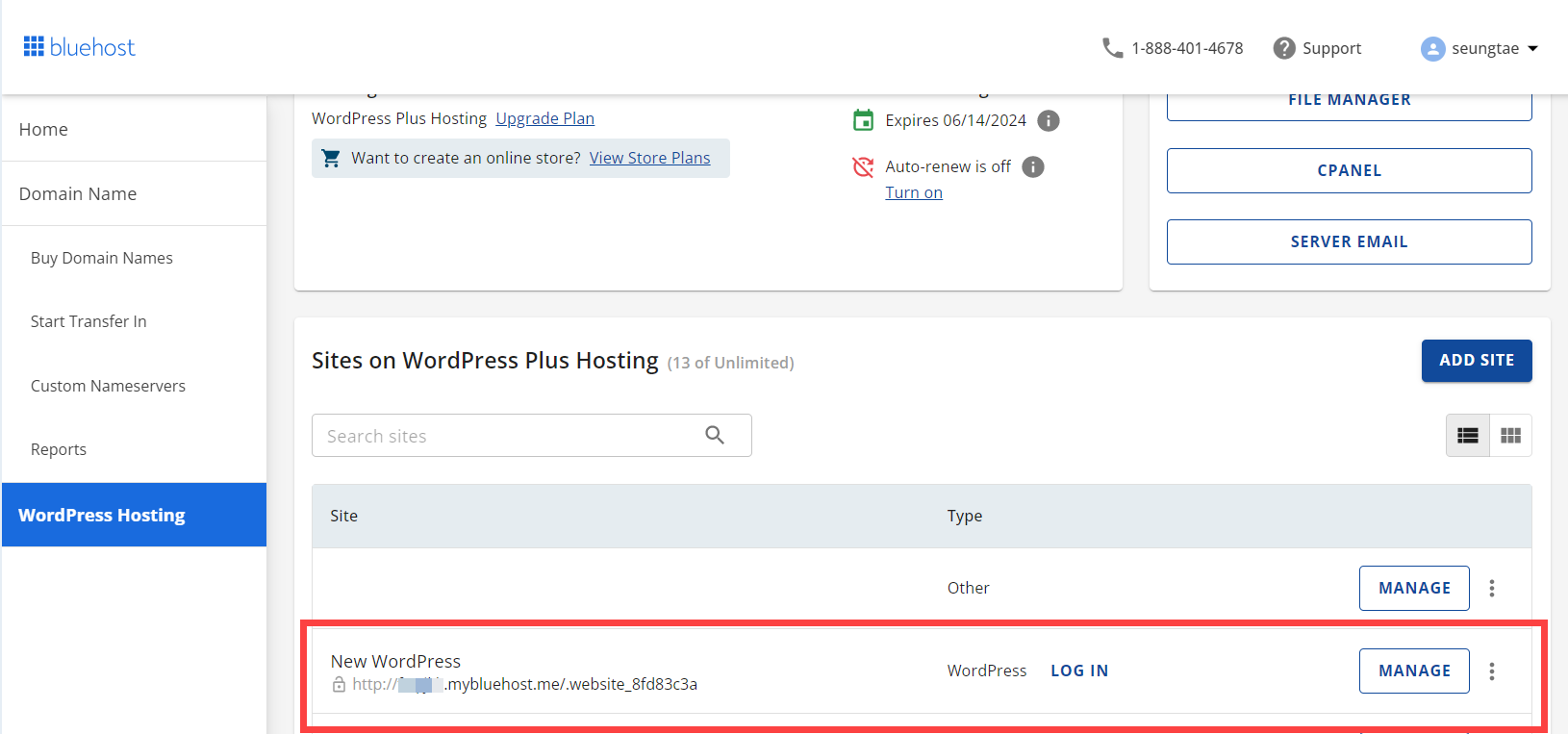Select WordPress Hosting in the sidebar

point(135,515)
